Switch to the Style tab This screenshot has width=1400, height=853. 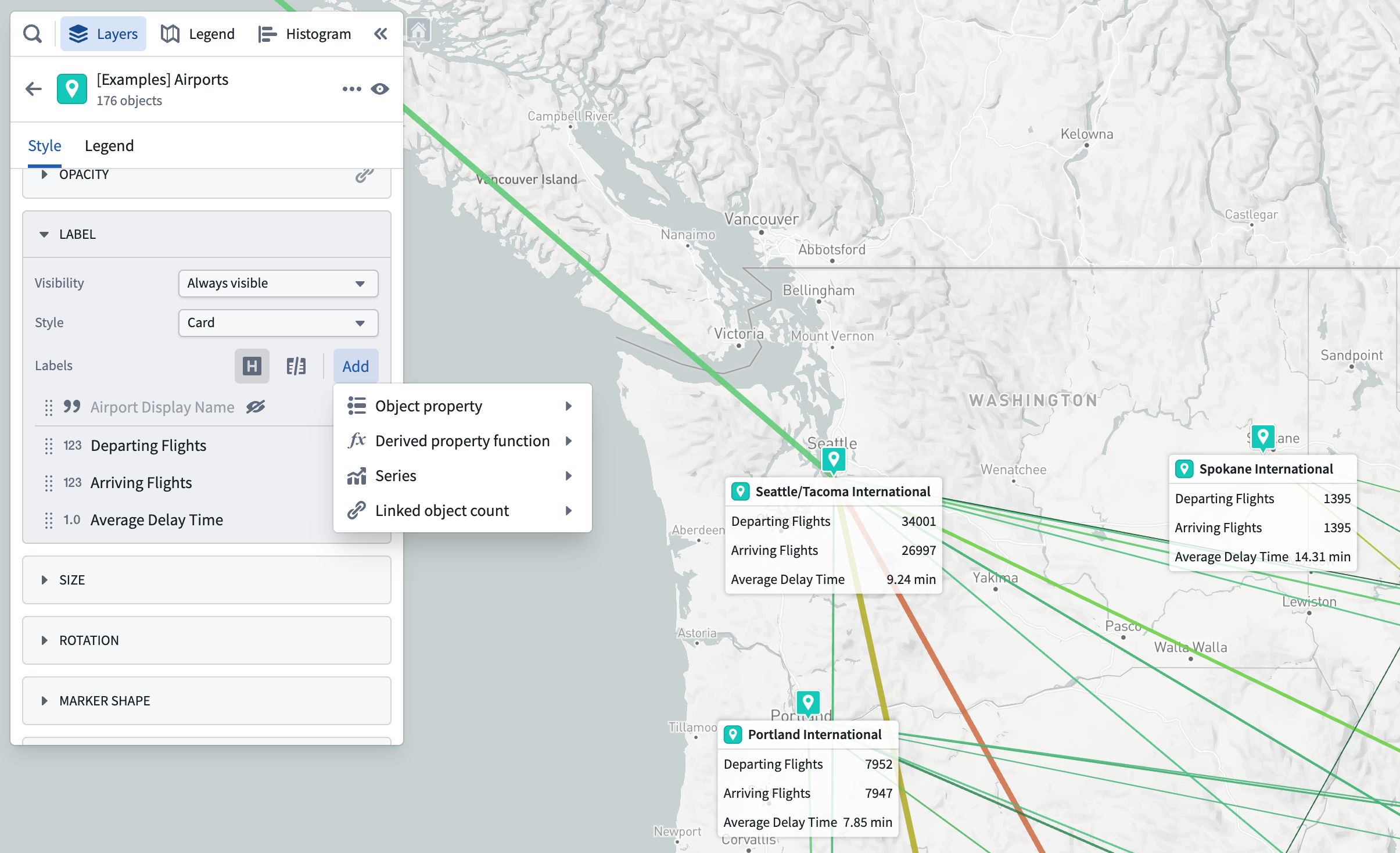pos(45,145)
